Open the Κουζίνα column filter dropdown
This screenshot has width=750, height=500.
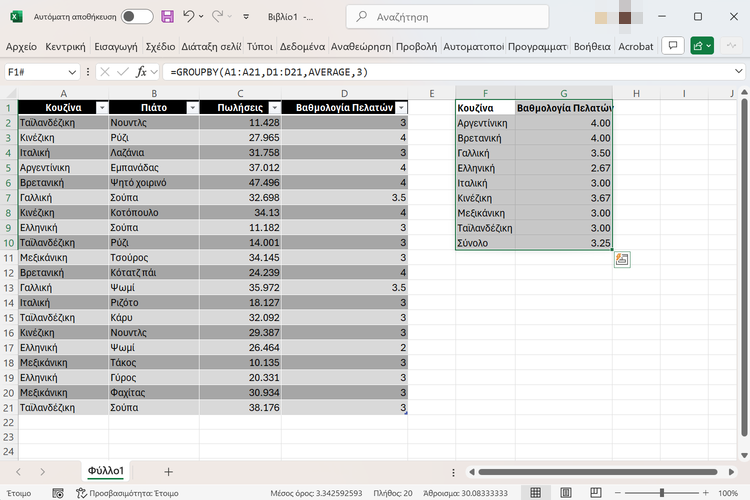pos(102,108)
